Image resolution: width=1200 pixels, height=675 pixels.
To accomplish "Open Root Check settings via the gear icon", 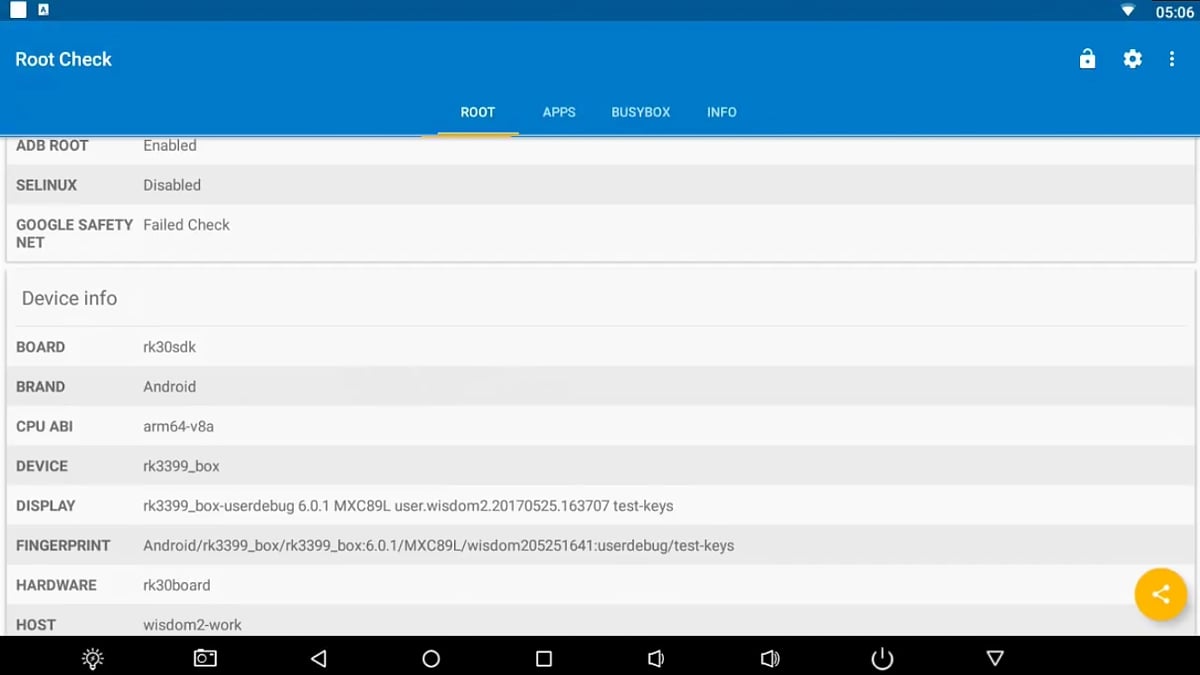I will tap(1132, 59).
